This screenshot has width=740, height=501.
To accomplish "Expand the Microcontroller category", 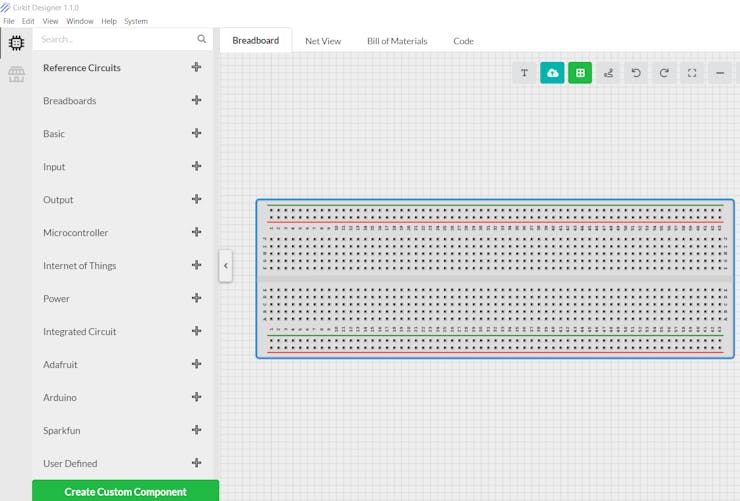I will point(197,232).
